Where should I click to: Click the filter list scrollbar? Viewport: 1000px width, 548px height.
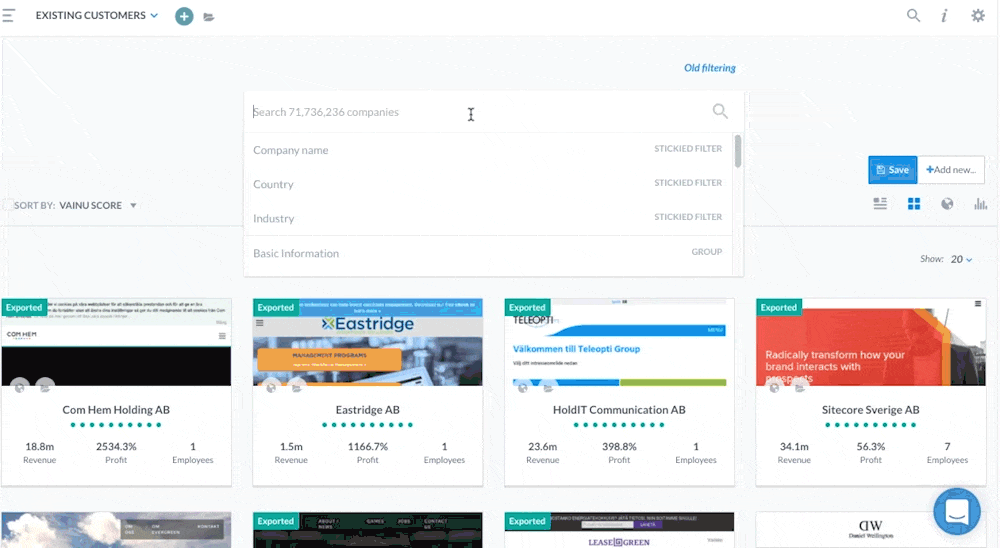click(x=738, y=151)
